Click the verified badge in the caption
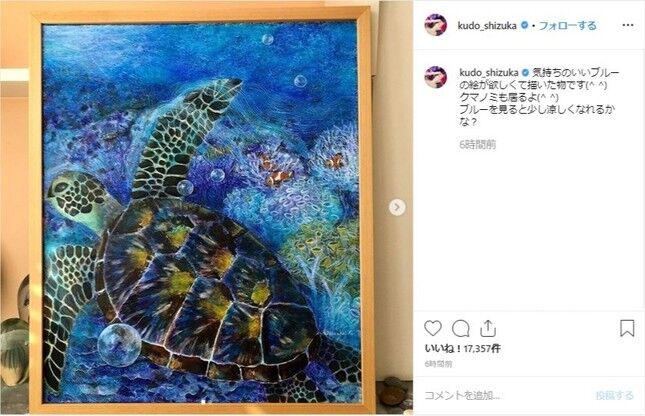Image resolution: width=645 pixels, height=416 pixels. (x=525, y=73)
